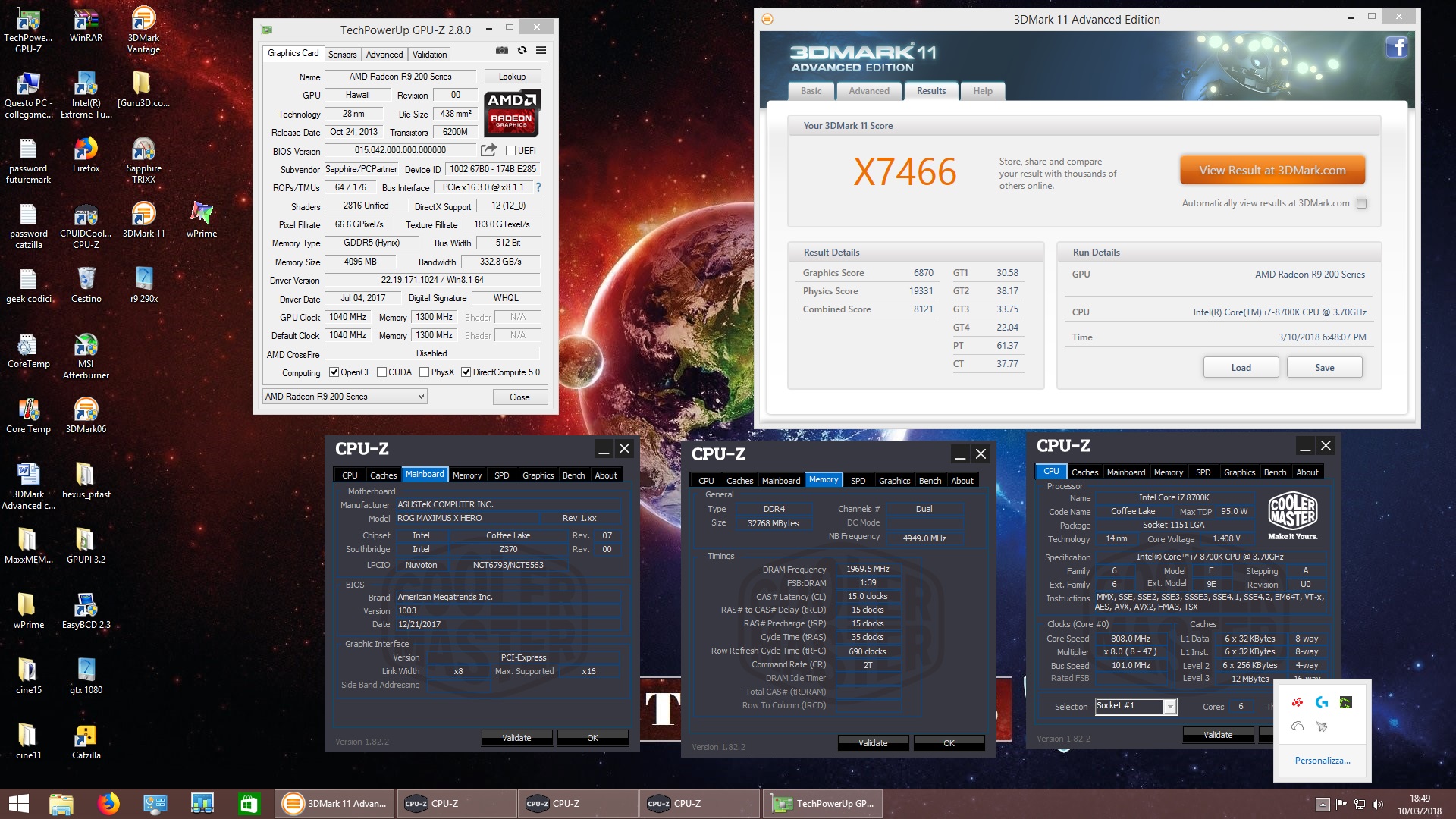Open the wPrime desktop shortcut with butterfly icon
The width and height of the screenshot is (1456, 819).
201,220
